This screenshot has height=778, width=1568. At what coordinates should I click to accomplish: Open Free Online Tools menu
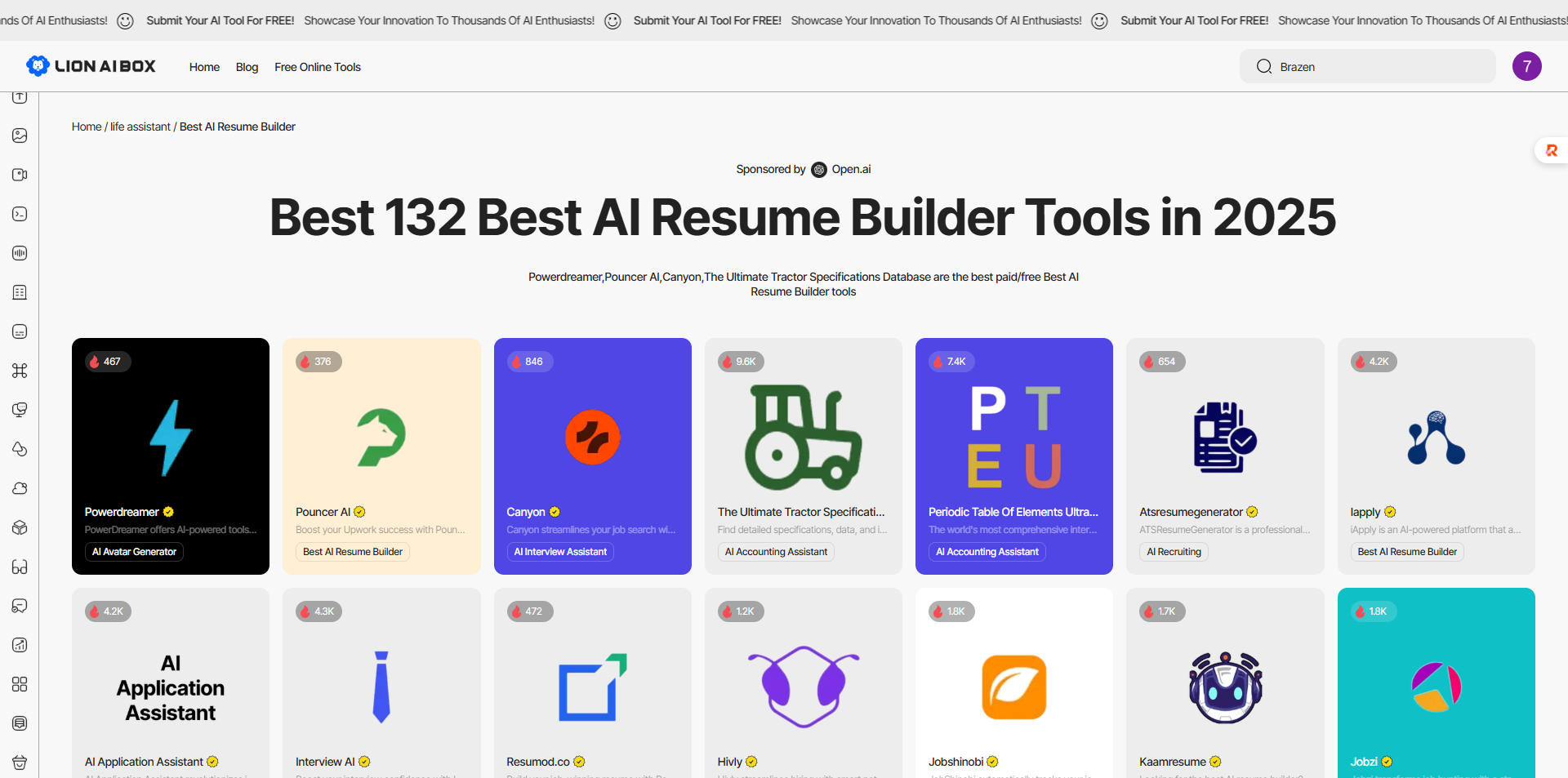[317, 67]
